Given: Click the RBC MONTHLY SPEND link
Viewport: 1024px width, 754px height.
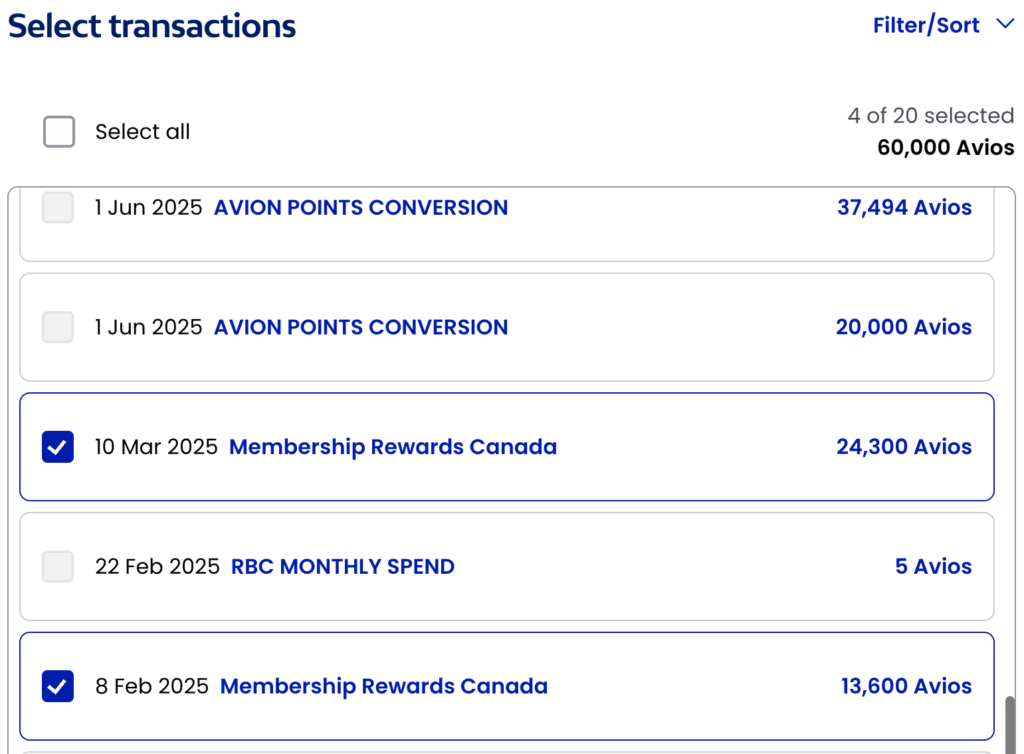Looking at the screenshot, I should pyautogui.click(x=343, y=567).
